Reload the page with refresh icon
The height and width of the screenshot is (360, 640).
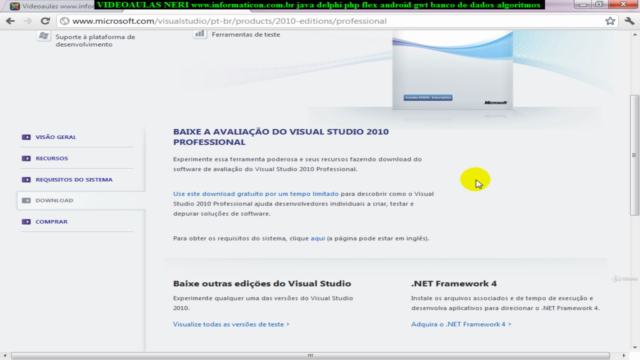point(45,21)
